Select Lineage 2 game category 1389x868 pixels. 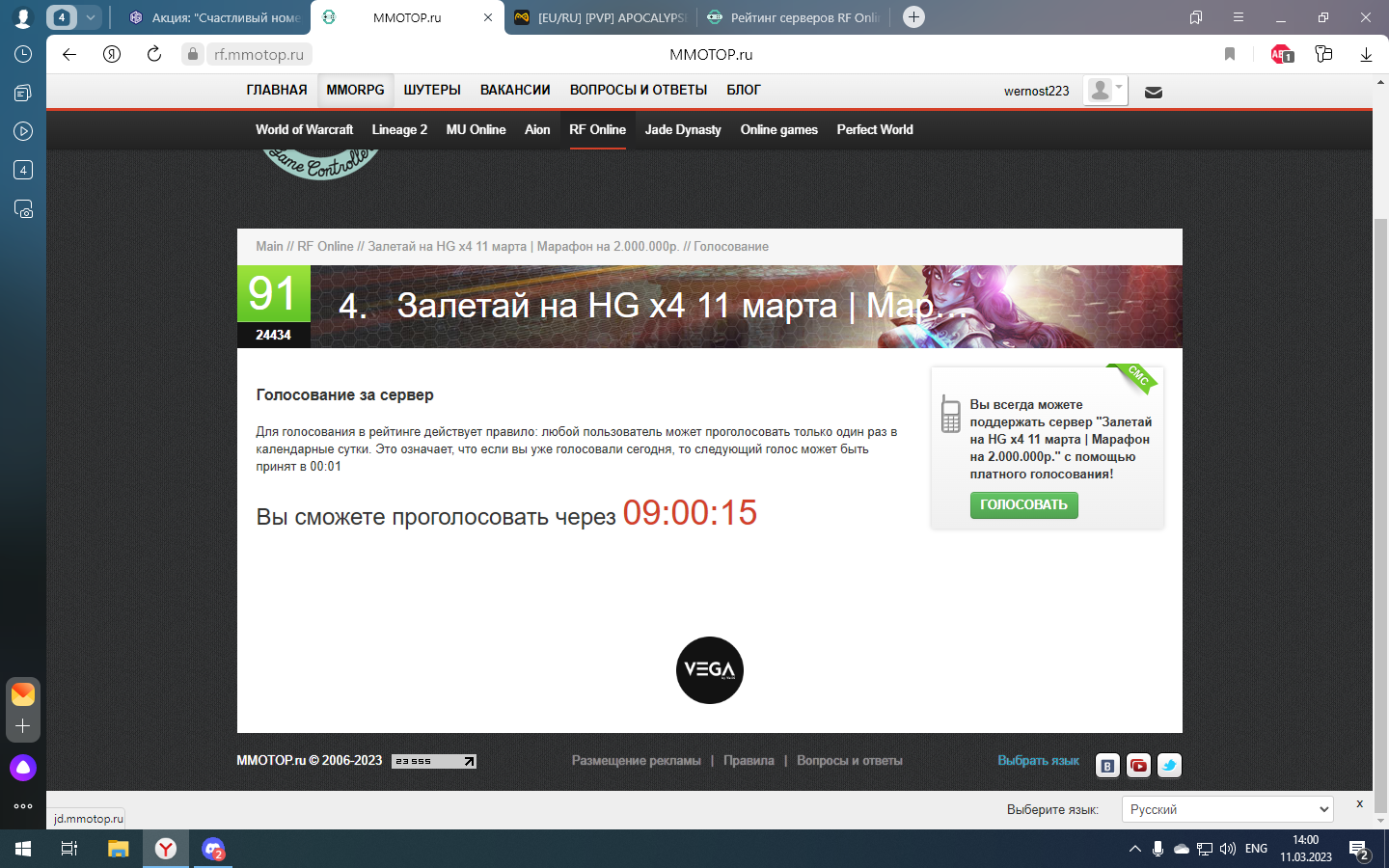click(x=399, y=129)
